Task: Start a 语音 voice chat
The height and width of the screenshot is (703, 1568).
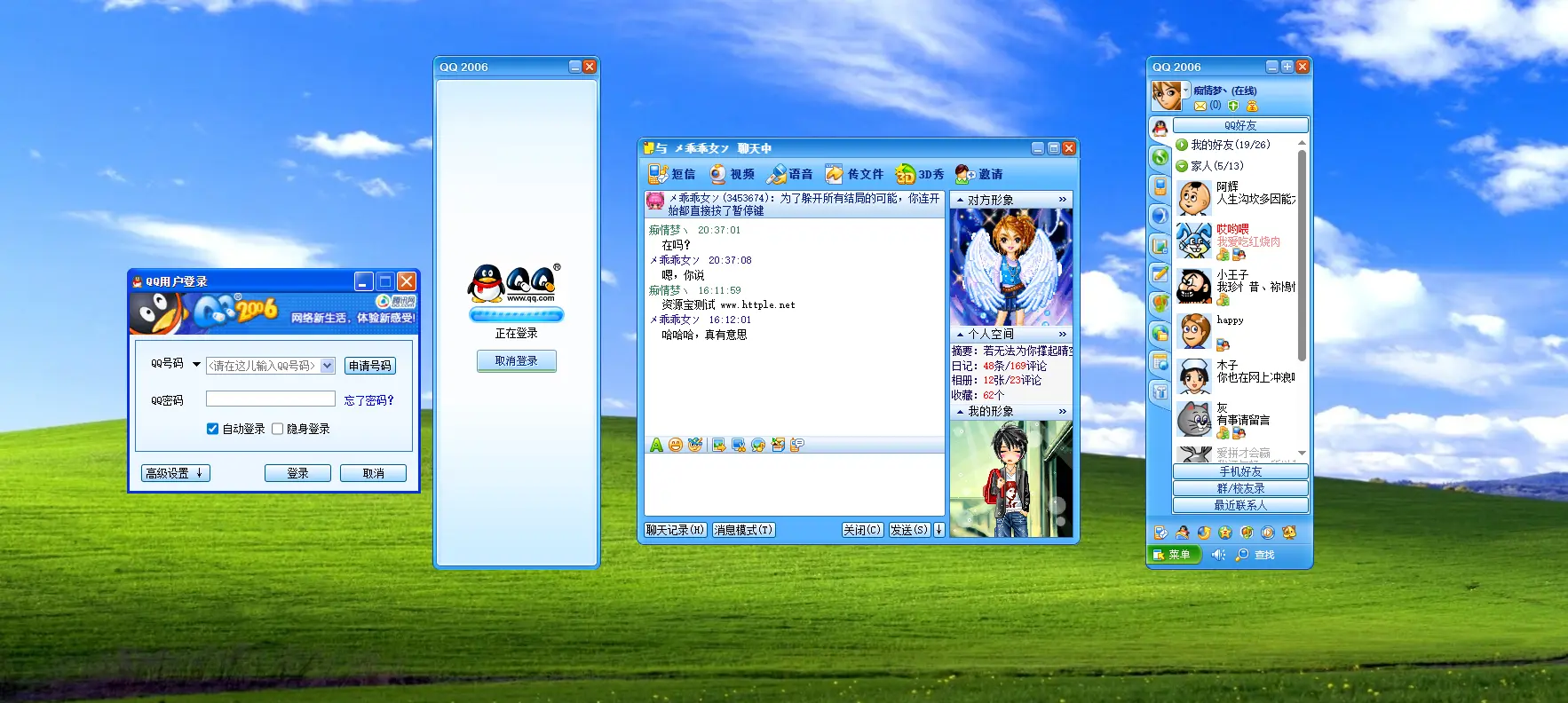Action: 790,174
